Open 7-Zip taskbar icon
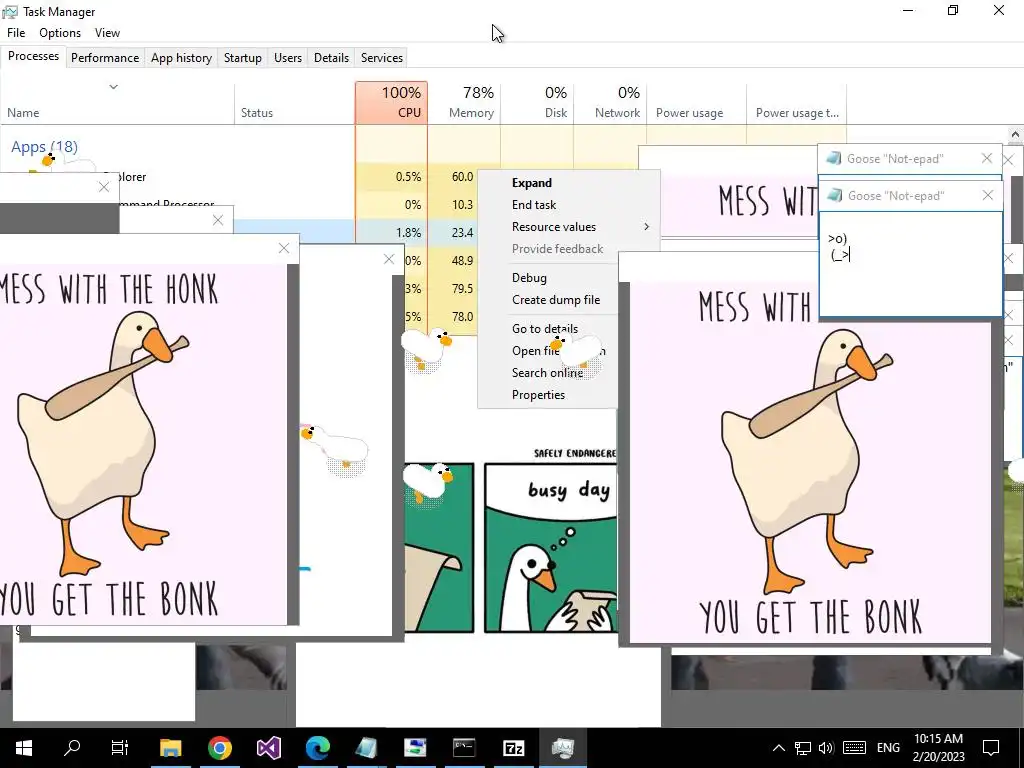The image size is (1024, 768). [x=514, y=747]
